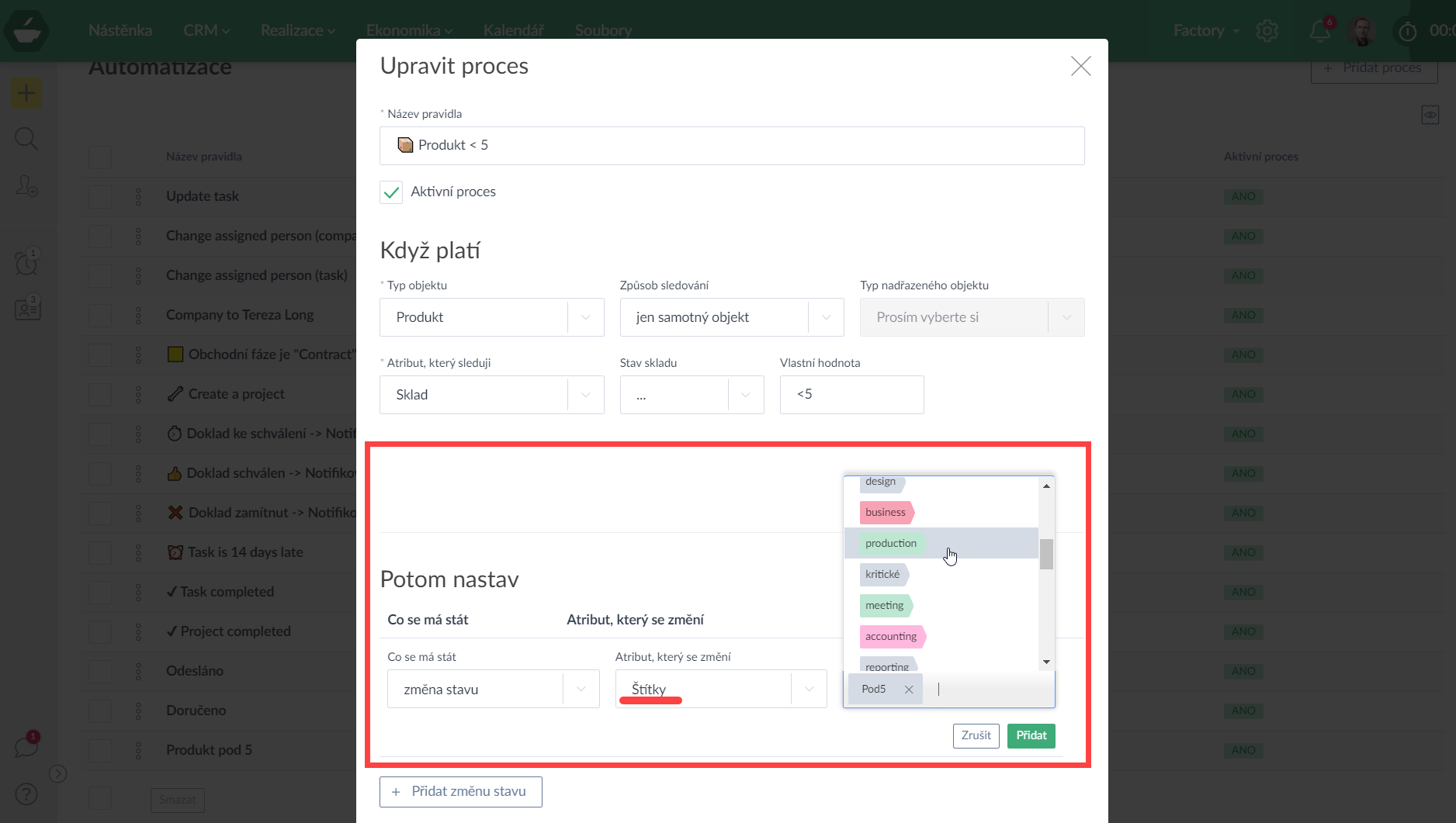Select the checkbox next to Produkt pod 5
1456x823 pixels.
[x=100, y=750]
